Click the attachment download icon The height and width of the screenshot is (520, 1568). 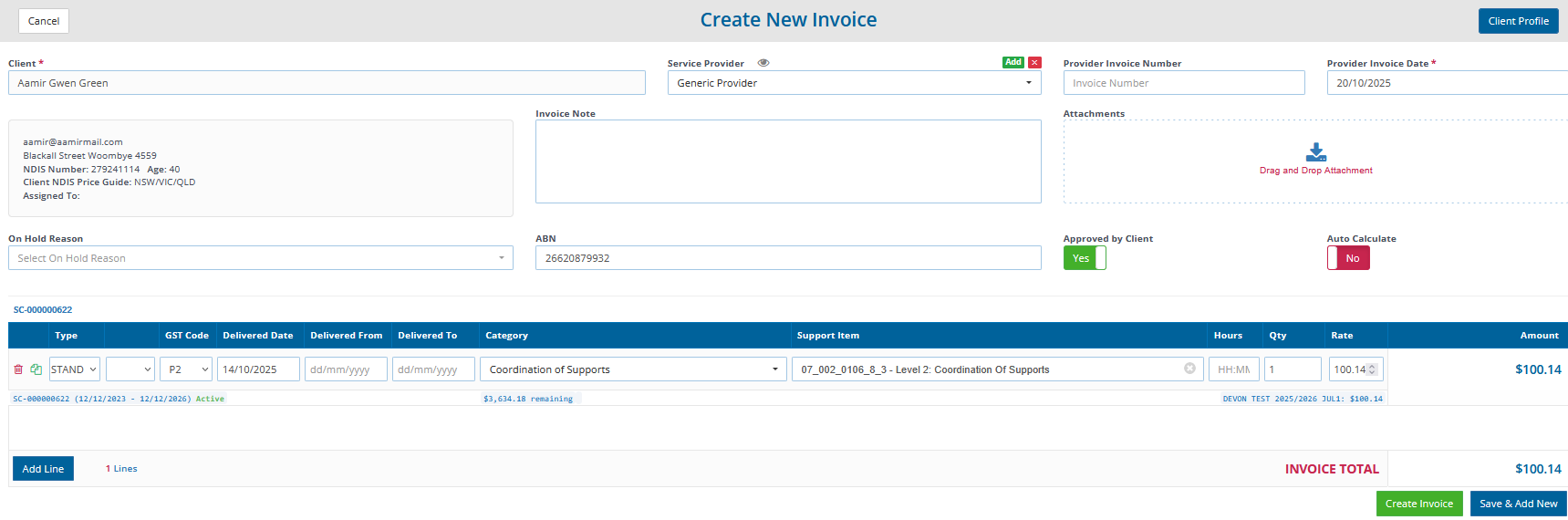coord(1315,152)
